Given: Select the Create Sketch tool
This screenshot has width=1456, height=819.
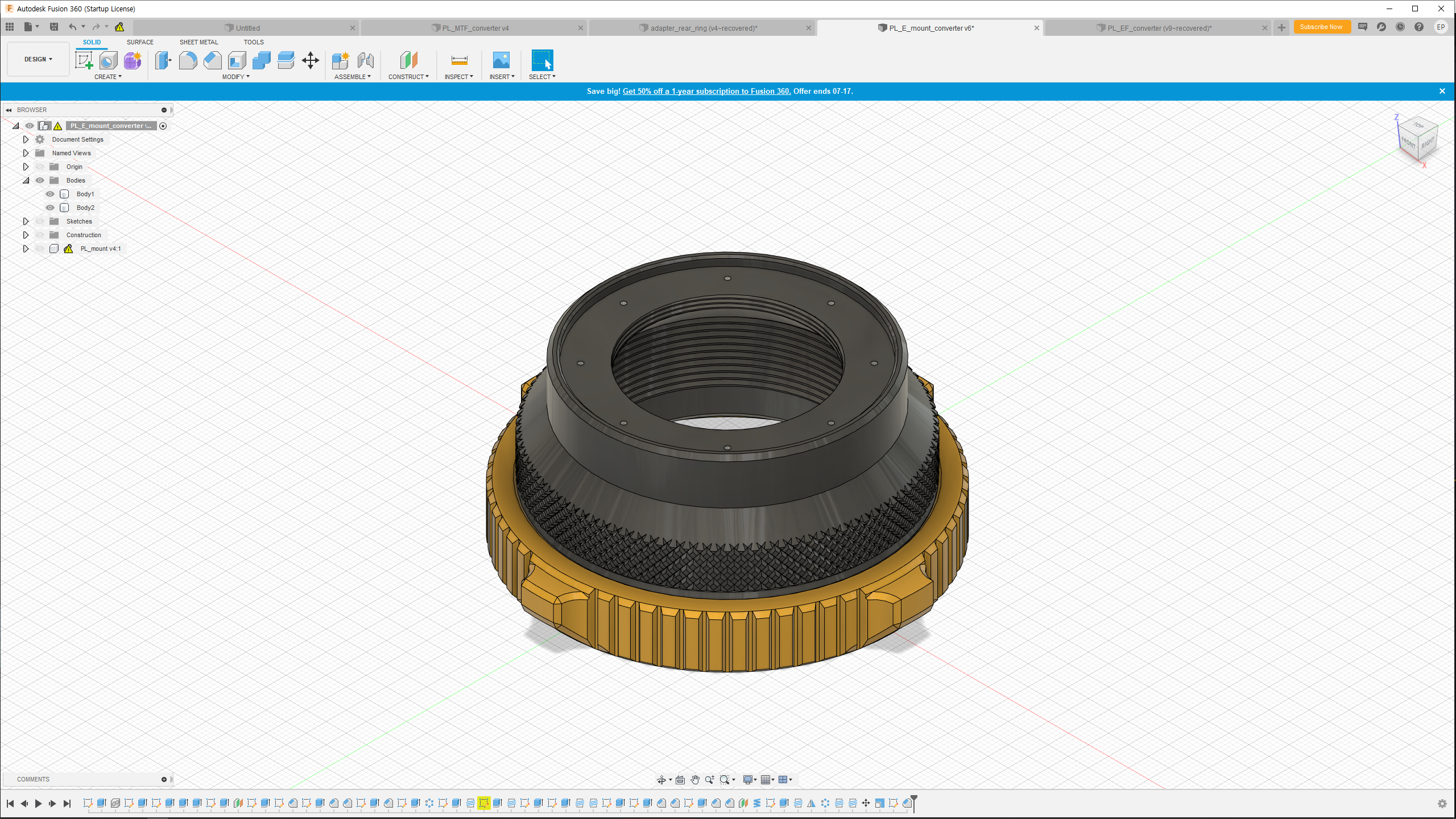Looking at the screenshot, I should 84,60.
